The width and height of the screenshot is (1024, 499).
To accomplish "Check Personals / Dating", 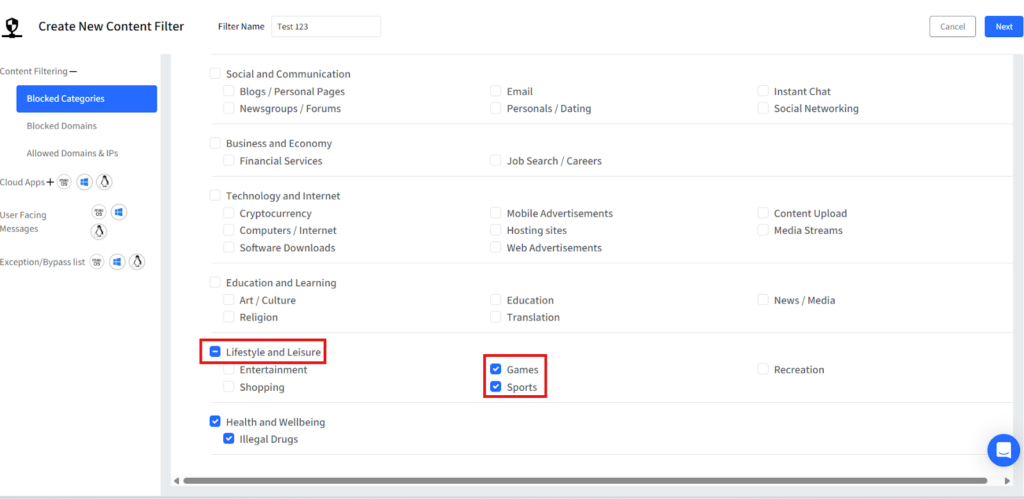I will [496, 108].
